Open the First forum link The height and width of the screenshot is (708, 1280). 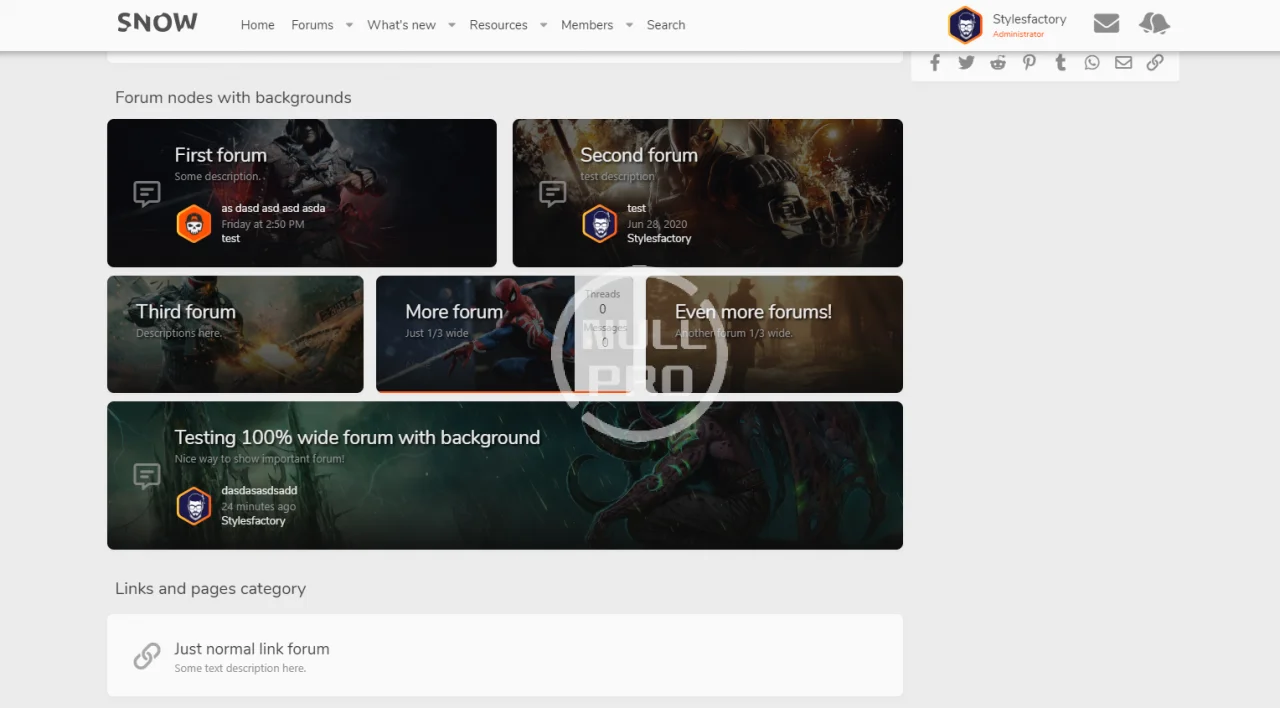tap(220, 155)
